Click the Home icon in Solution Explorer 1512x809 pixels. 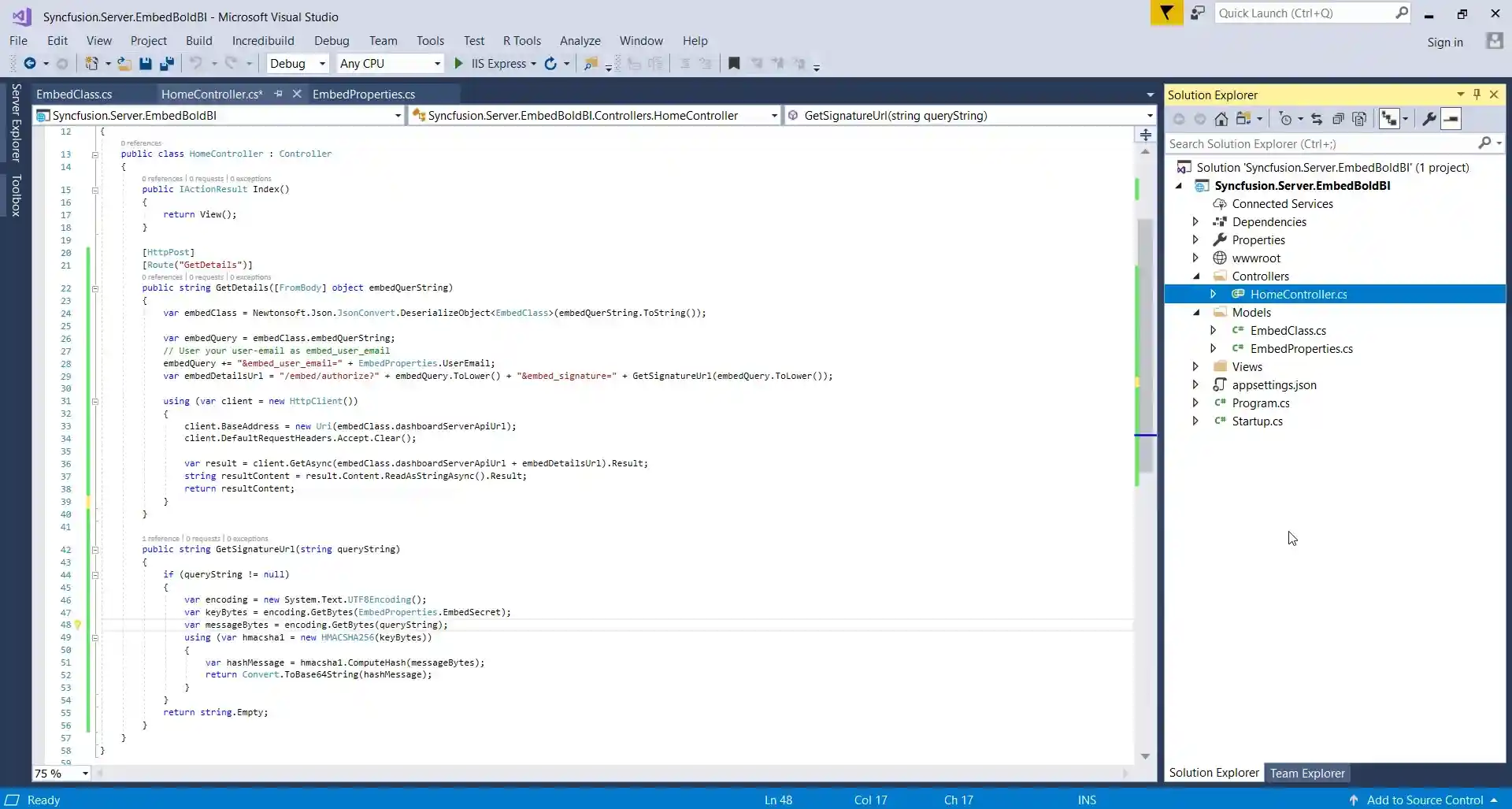click(1221, 119)
